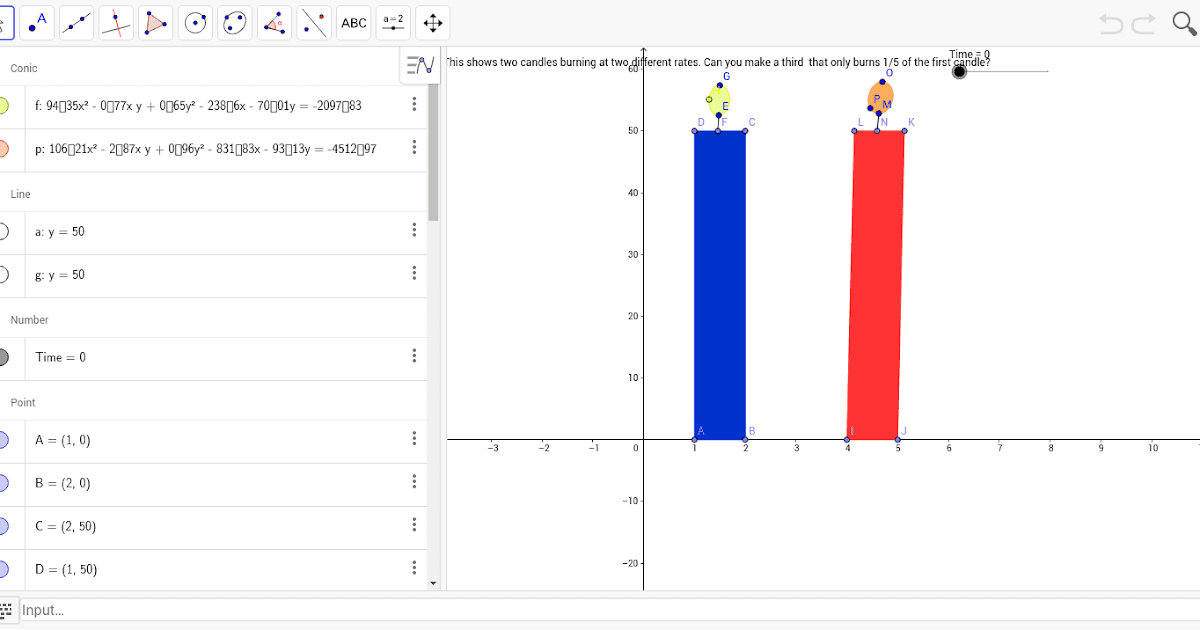Click point C on blue candle
The height and width of the screenshot is (630, 1200).
click(745, 130)
